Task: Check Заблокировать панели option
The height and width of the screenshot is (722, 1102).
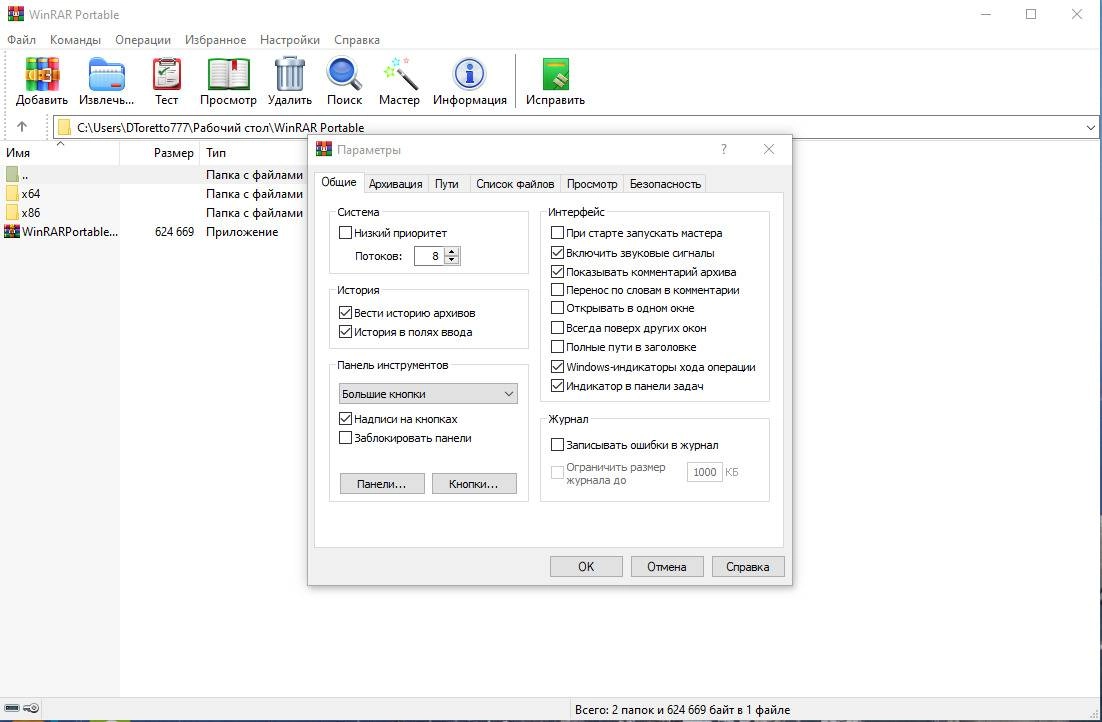Action: coord(345,438)
